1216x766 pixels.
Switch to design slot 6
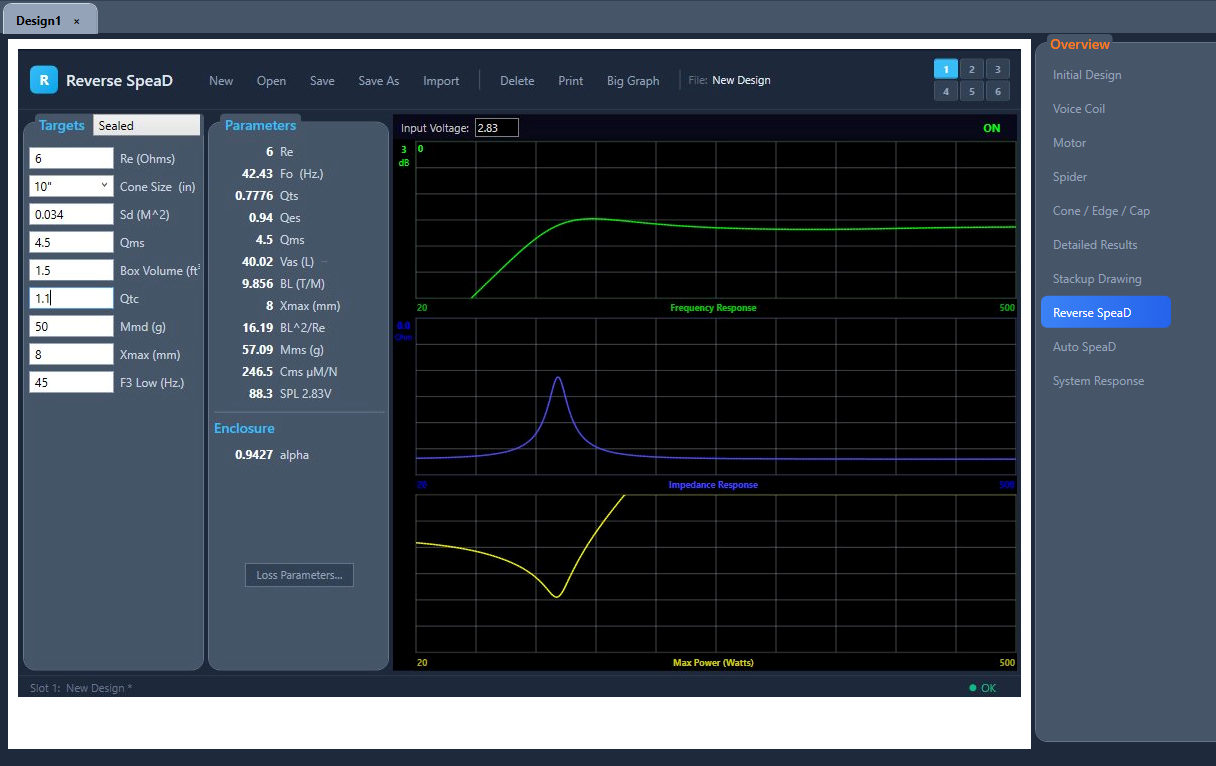coord(997,91)
